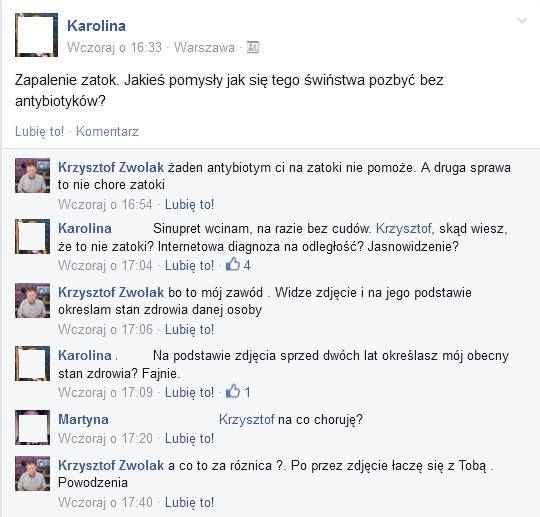Open Karolina's profile from post header name
The height and width of the screenshot is (517, 540).
[x=96, y=26]
